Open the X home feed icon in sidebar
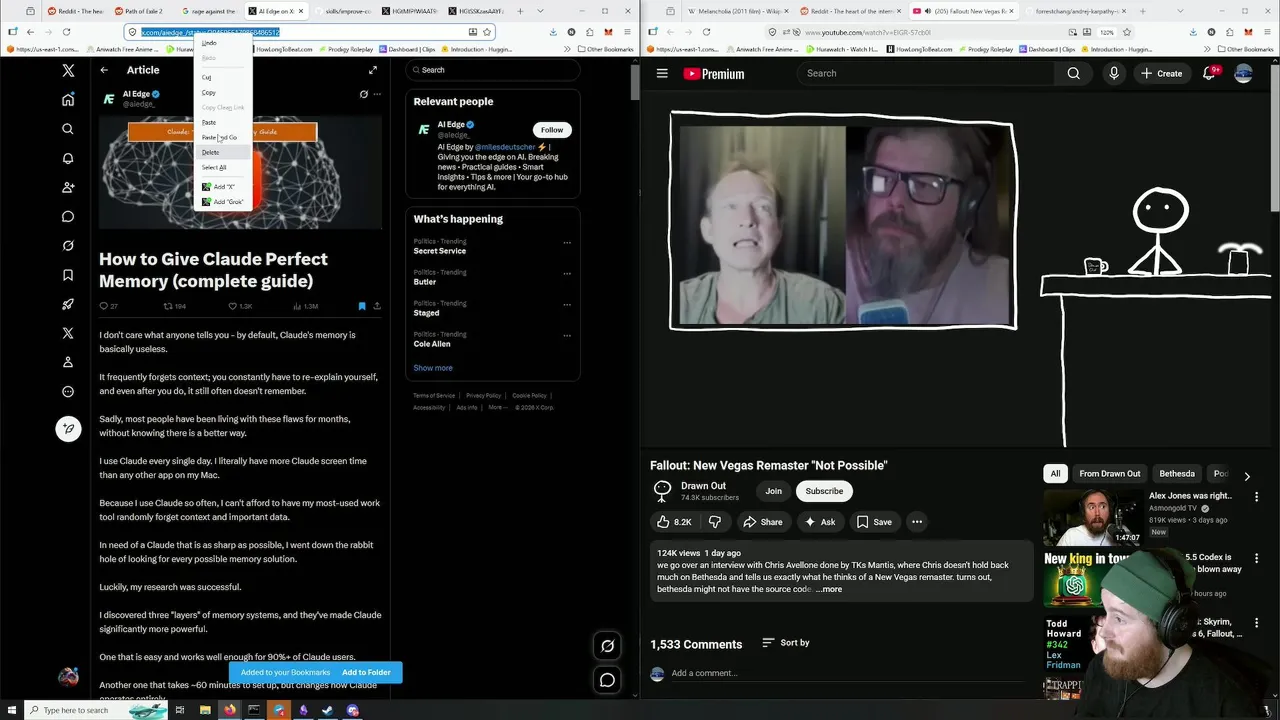1280x720 pixels. (x=68, y=100)
